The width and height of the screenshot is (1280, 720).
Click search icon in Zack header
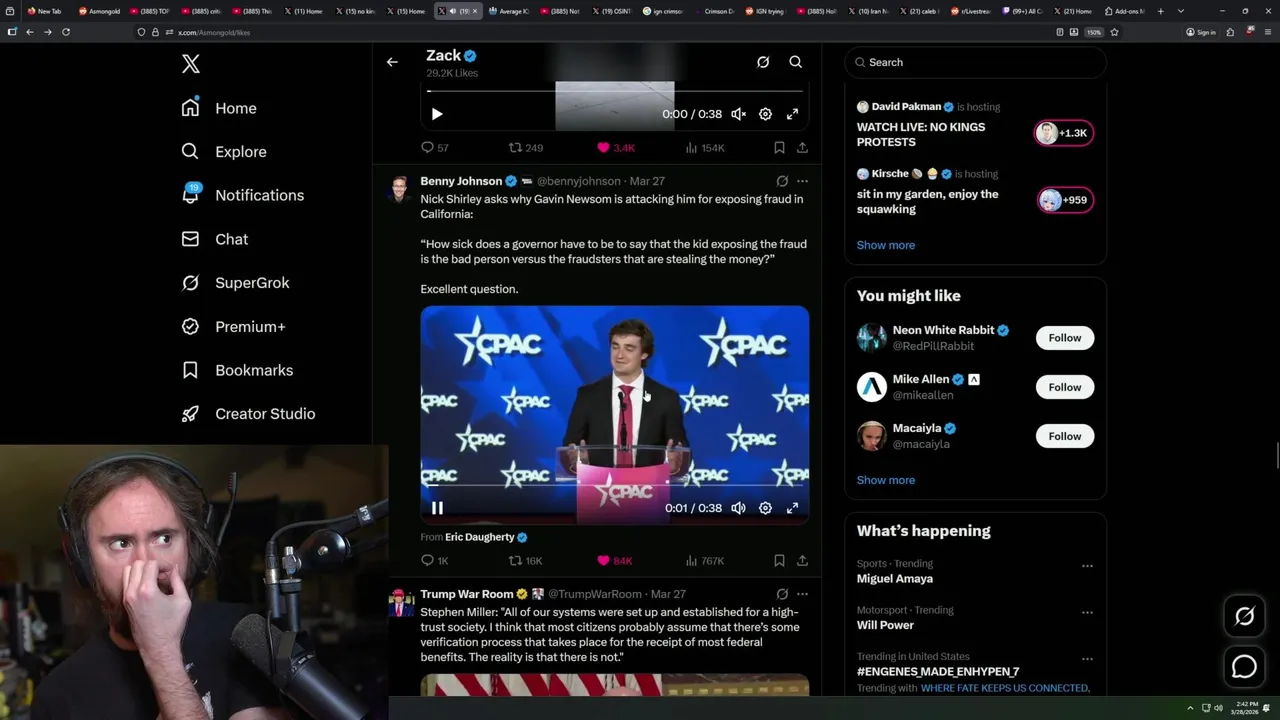[x=796, y=62]
